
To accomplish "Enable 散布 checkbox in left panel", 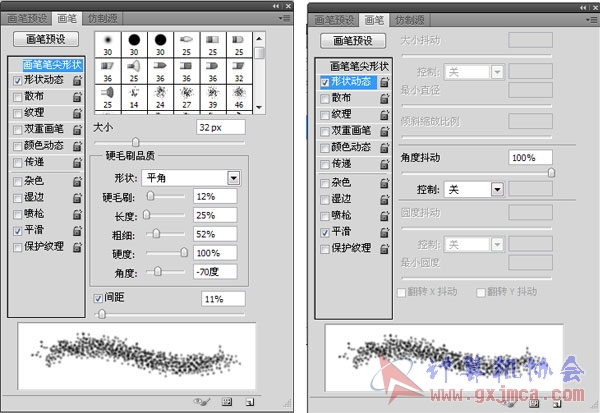I will pos(17,97).
